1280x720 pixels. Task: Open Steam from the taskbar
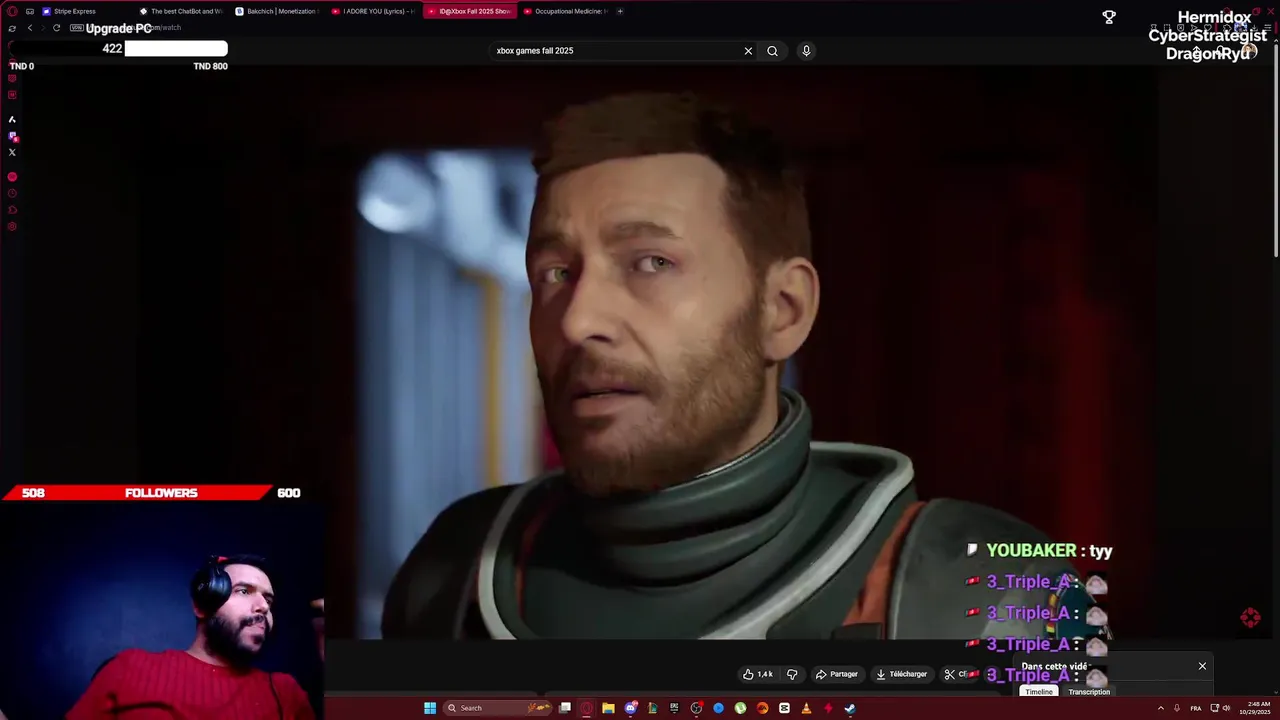pos(850,708)
